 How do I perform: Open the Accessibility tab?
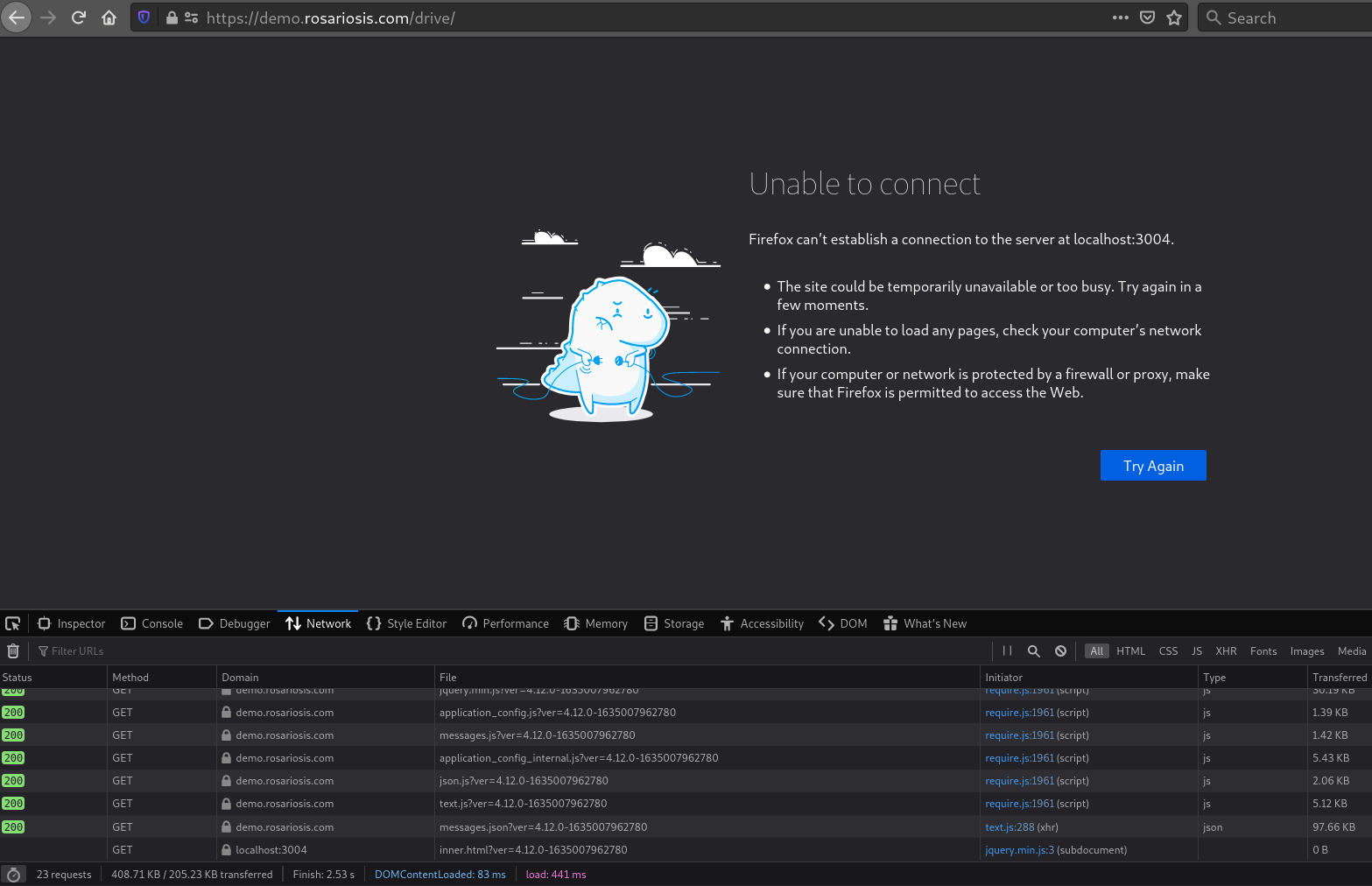762,623
